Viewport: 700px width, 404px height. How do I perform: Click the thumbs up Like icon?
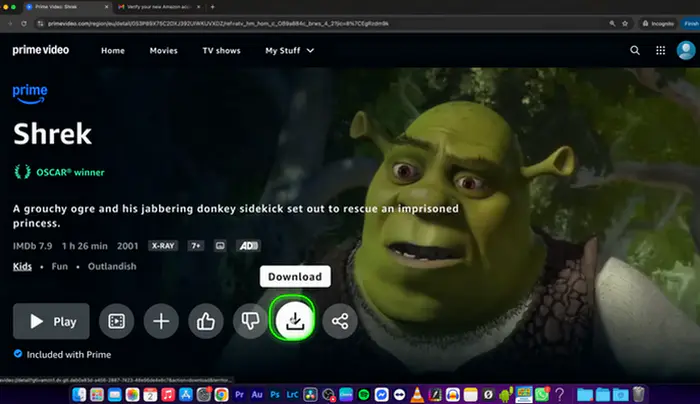tap(206, 321)
